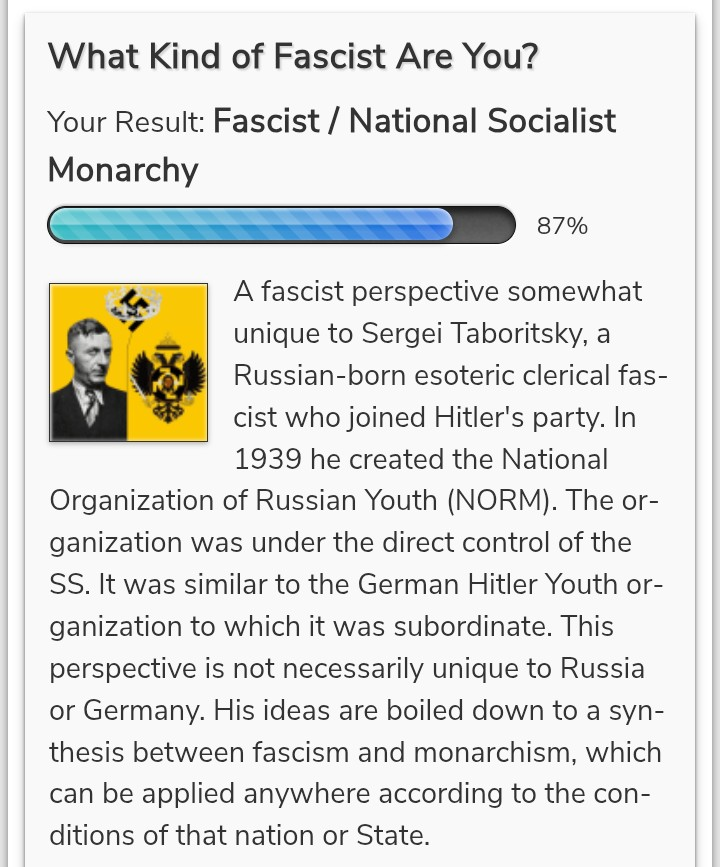The image size is (720, 867).
Task: Click the 87% score label
Action: pos(562,226)
